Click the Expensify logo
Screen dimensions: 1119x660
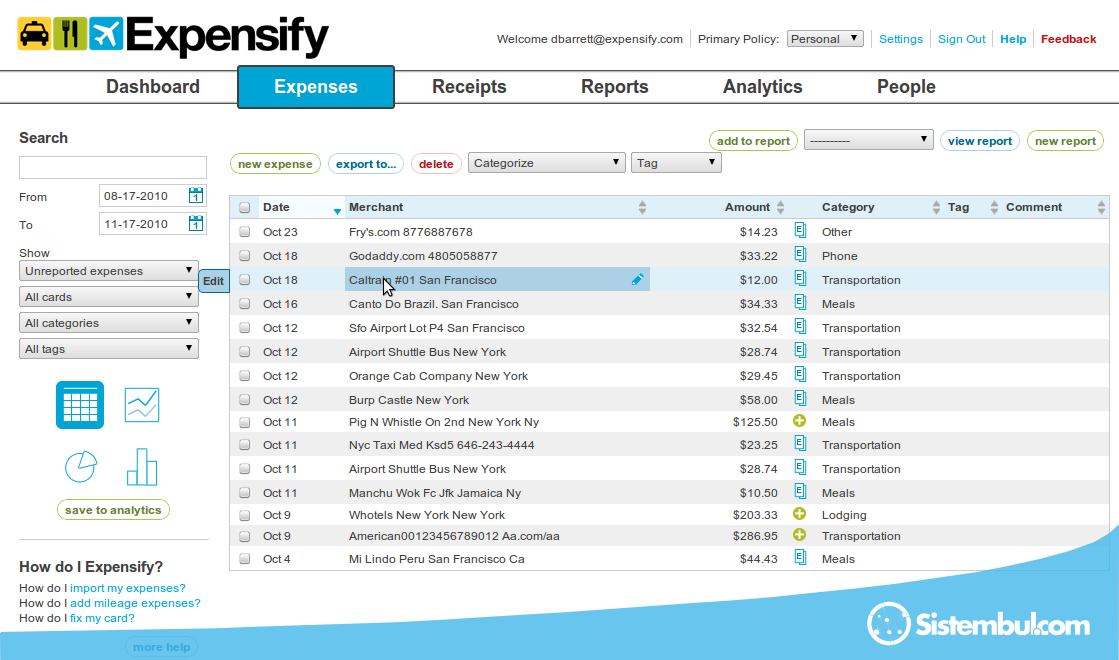coord(173,35)
